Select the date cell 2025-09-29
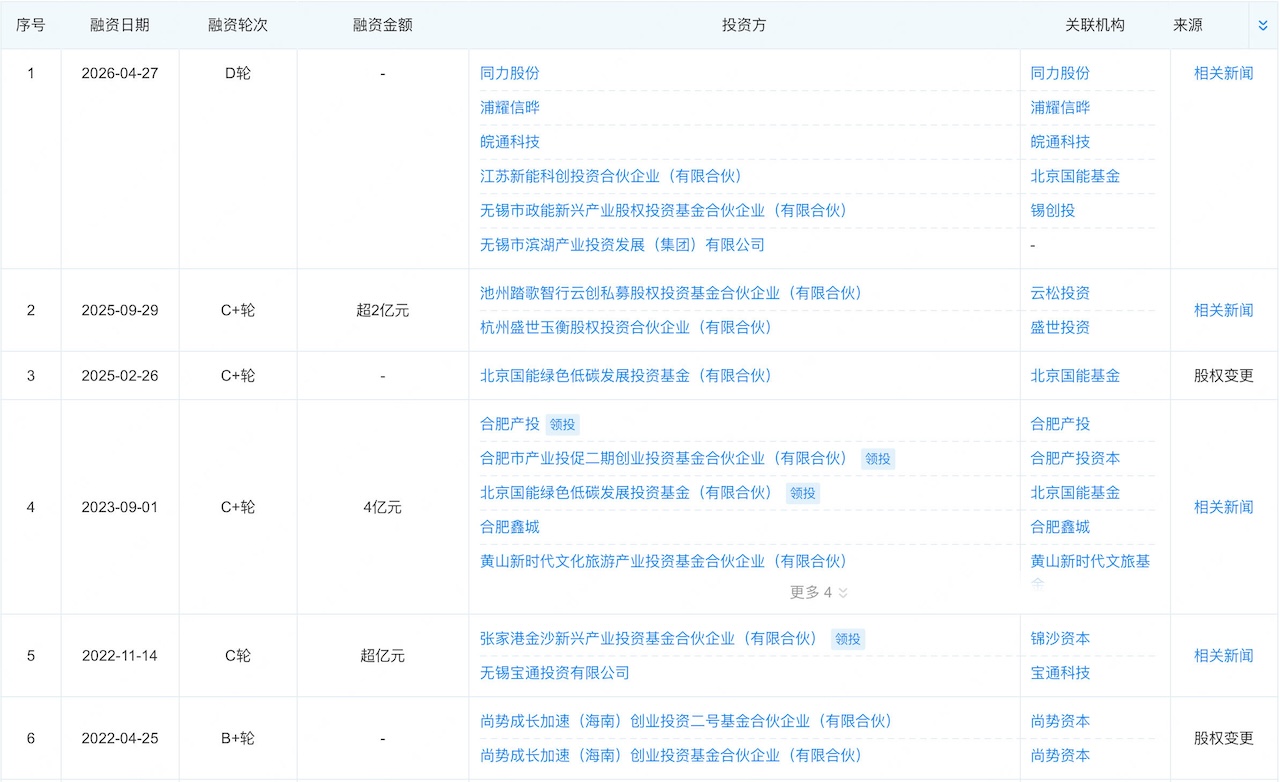Viewport: 1280px width, 782px height. coord(120,310)
